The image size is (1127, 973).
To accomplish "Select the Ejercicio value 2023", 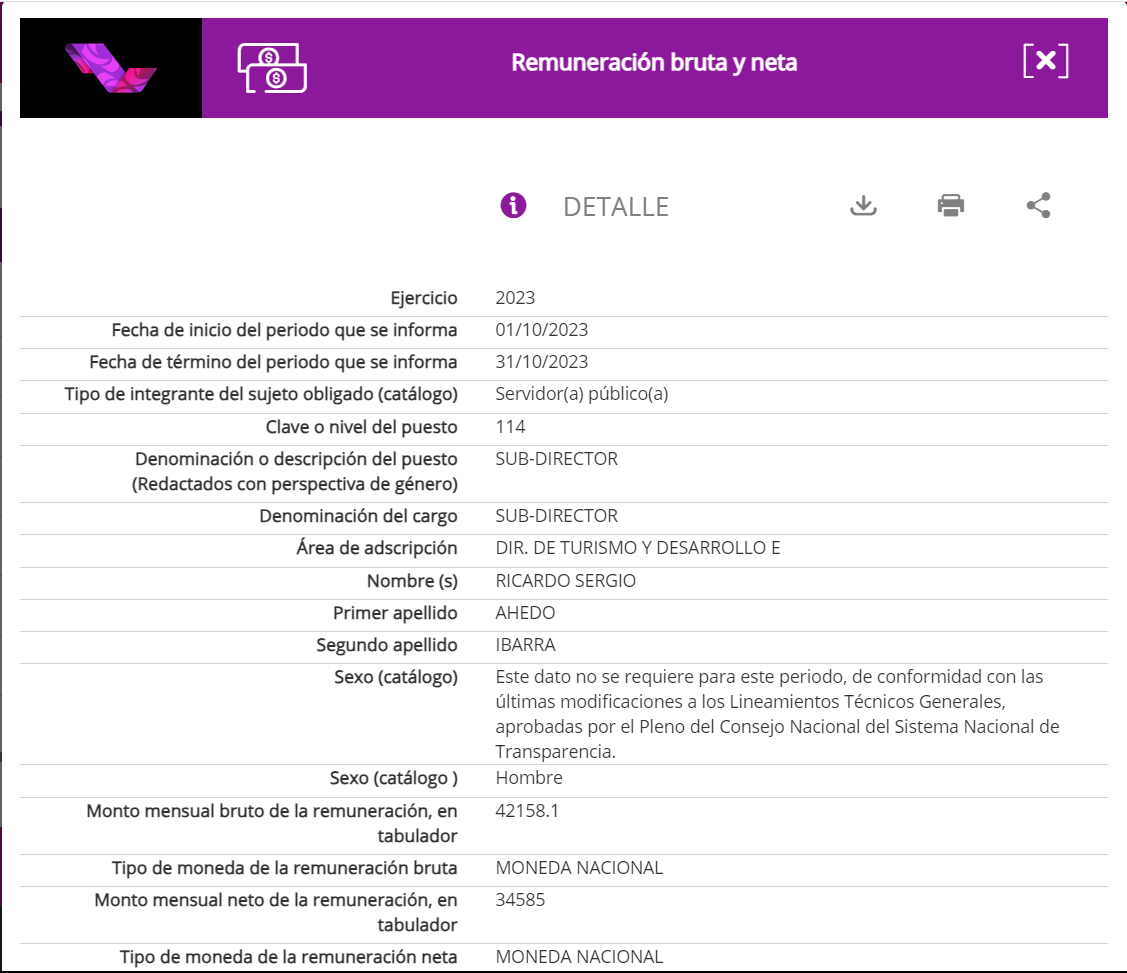I will (x=515, y=298).
